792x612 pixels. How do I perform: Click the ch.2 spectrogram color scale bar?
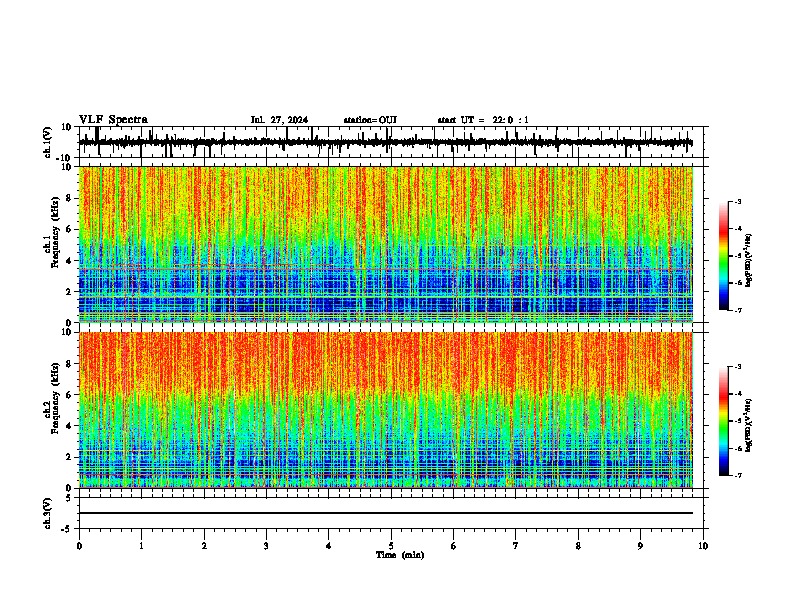pyautogui.click(x=724, y=421)
